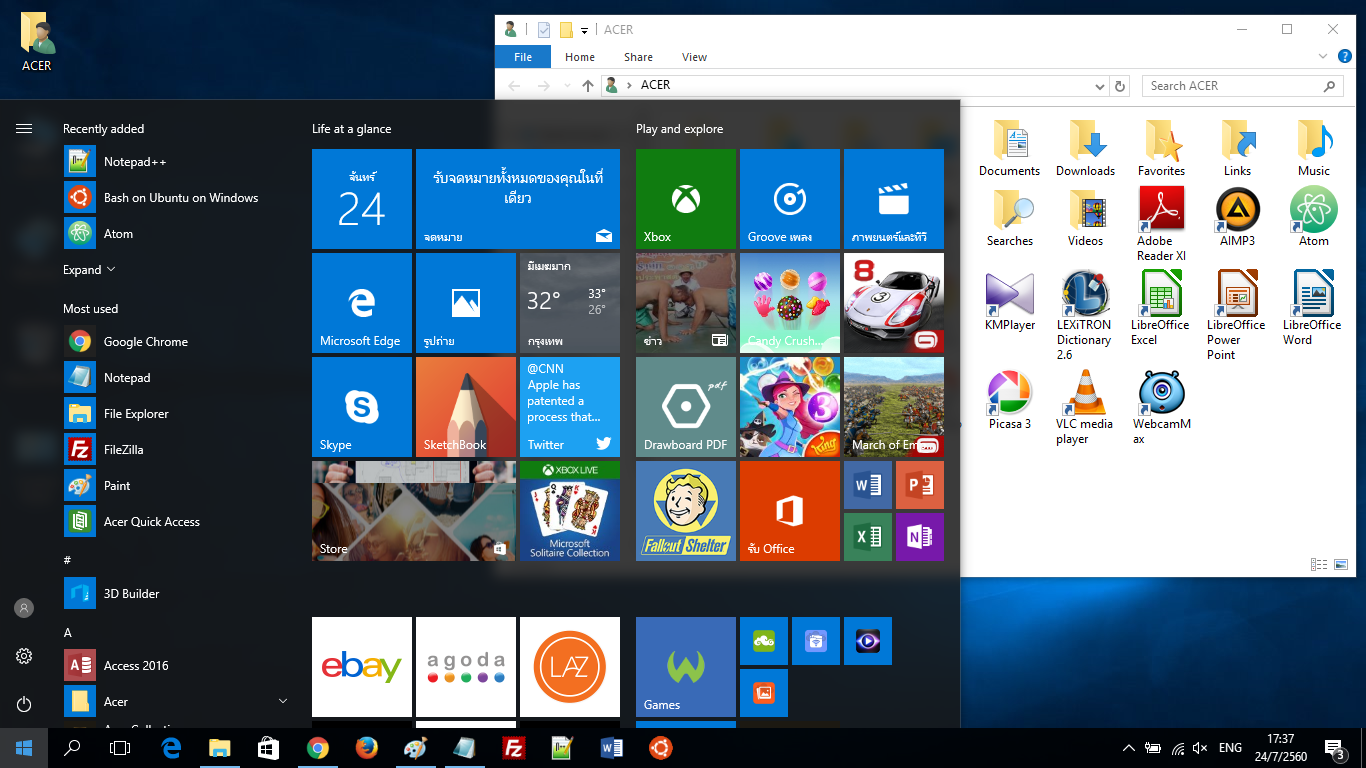Open the Twitter tile
The image size is (1366, 768).
click(570, 407)
